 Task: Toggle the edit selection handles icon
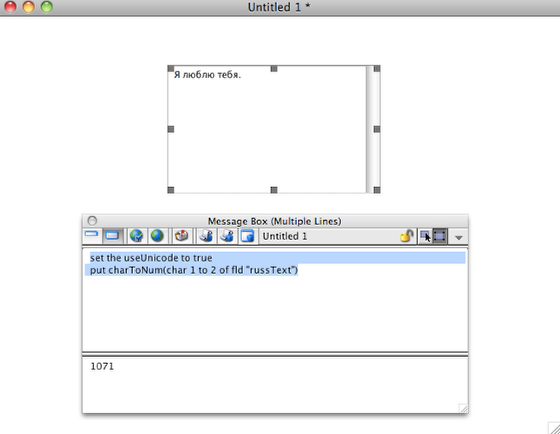point(440,236)
